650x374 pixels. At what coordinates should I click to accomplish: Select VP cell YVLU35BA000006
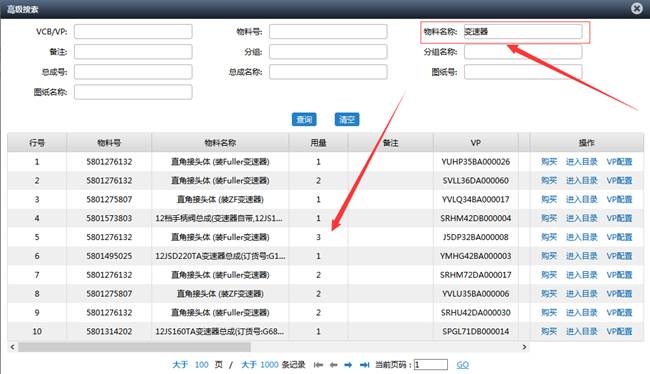tap(475, 294)
